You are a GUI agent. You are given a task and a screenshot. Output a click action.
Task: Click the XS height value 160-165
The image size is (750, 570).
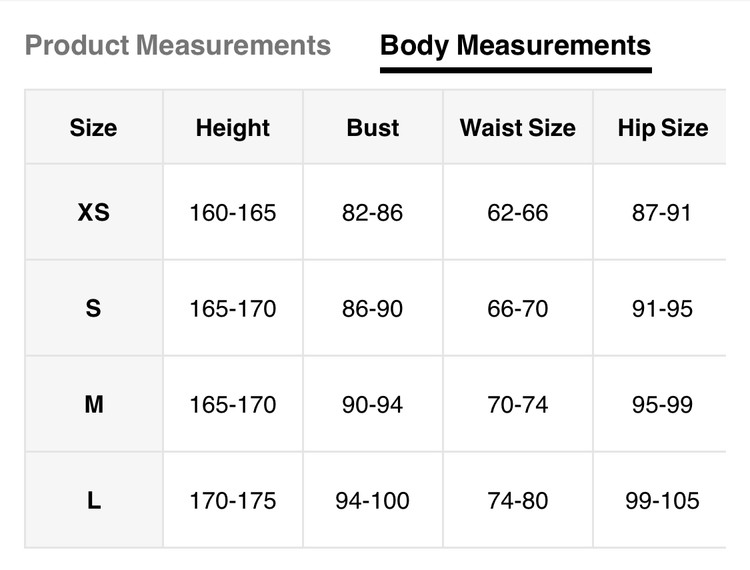[x=233, y=213]
